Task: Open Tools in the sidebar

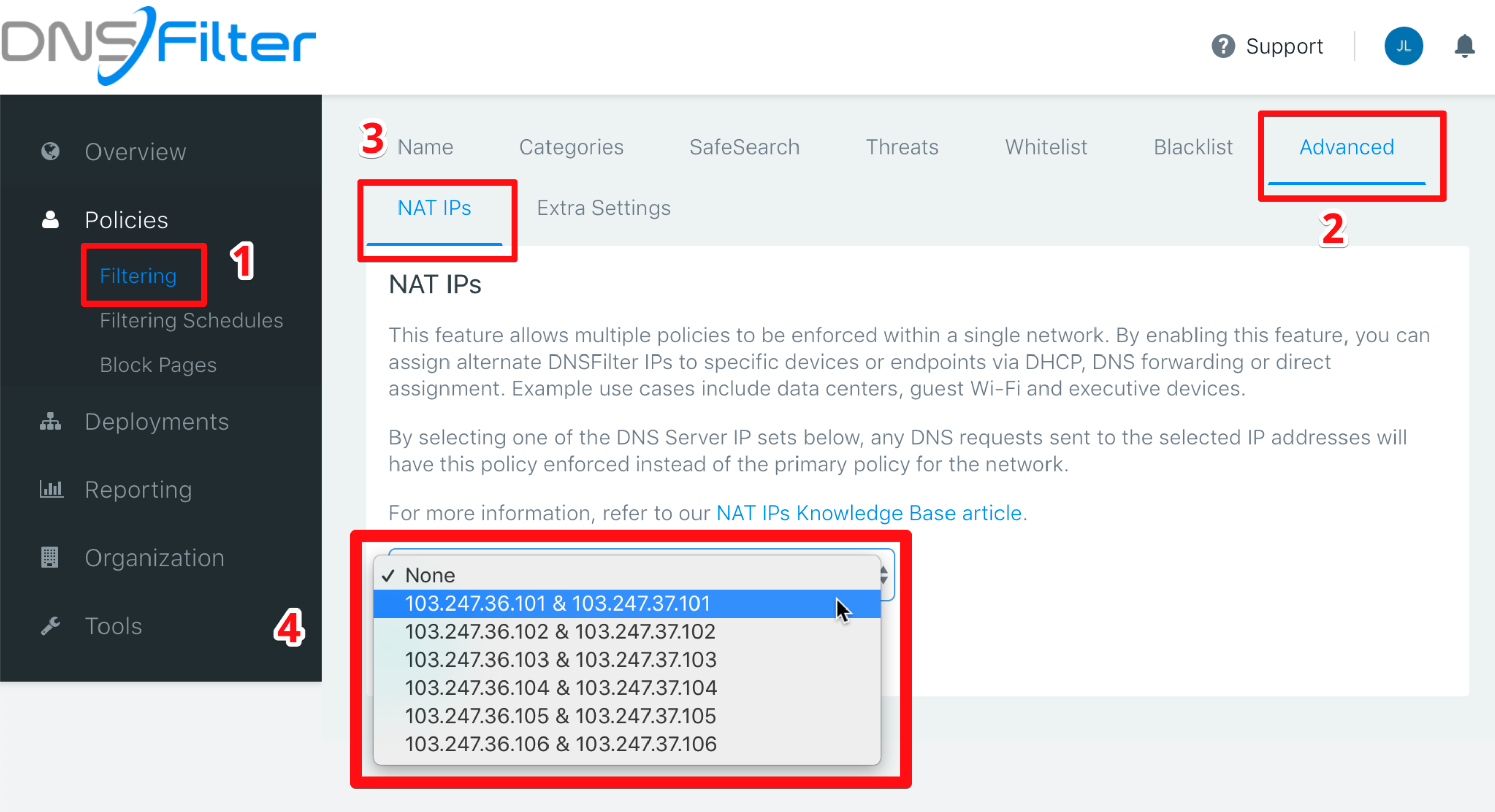Action: pos(113,626)
